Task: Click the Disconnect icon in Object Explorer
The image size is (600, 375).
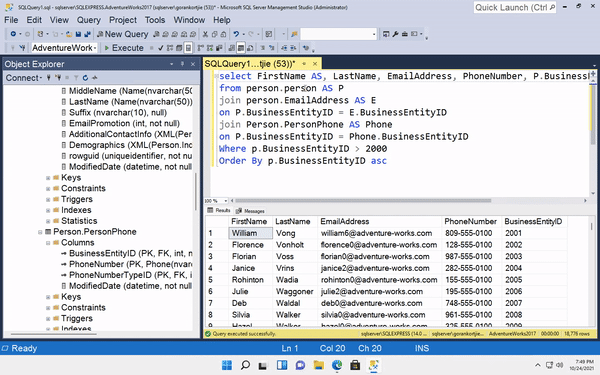Action: (x=58, y=78)
